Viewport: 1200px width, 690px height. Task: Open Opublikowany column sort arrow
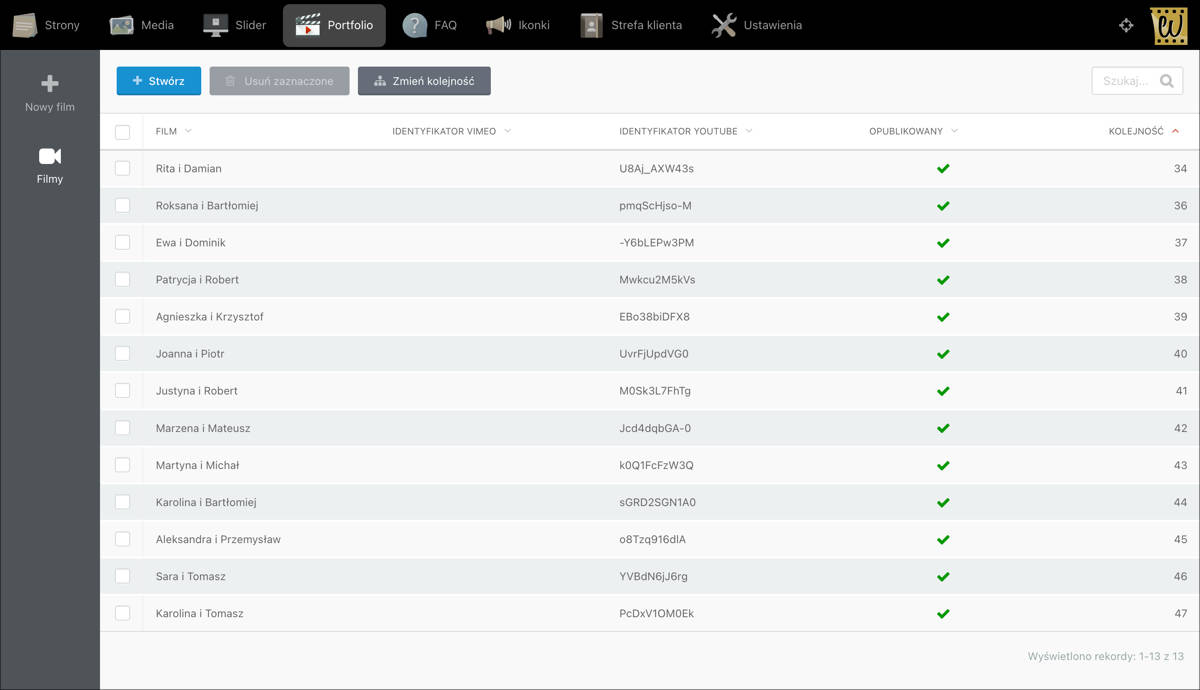pyautogui.click(x=954, y=131)
